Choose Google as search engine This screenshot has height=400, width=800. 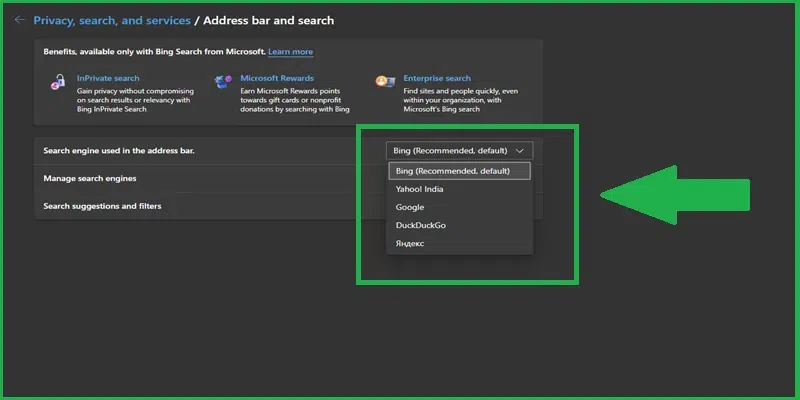(x=459, y=207)
